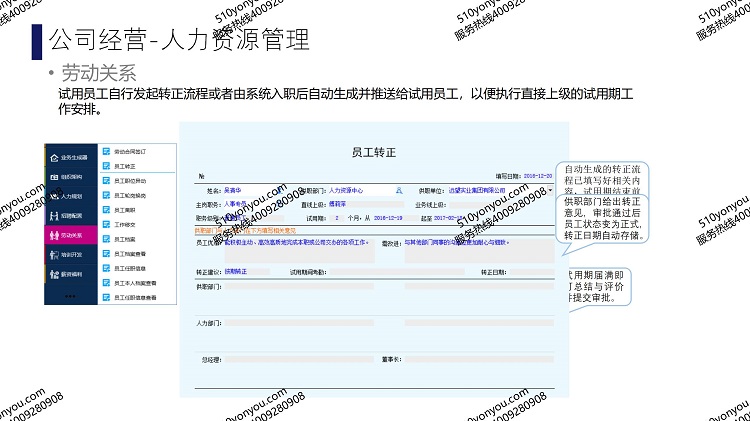Viewport: 750px width, 421px height.
Task: Click the 工作移交 link
Action: [x=125, y=224]
